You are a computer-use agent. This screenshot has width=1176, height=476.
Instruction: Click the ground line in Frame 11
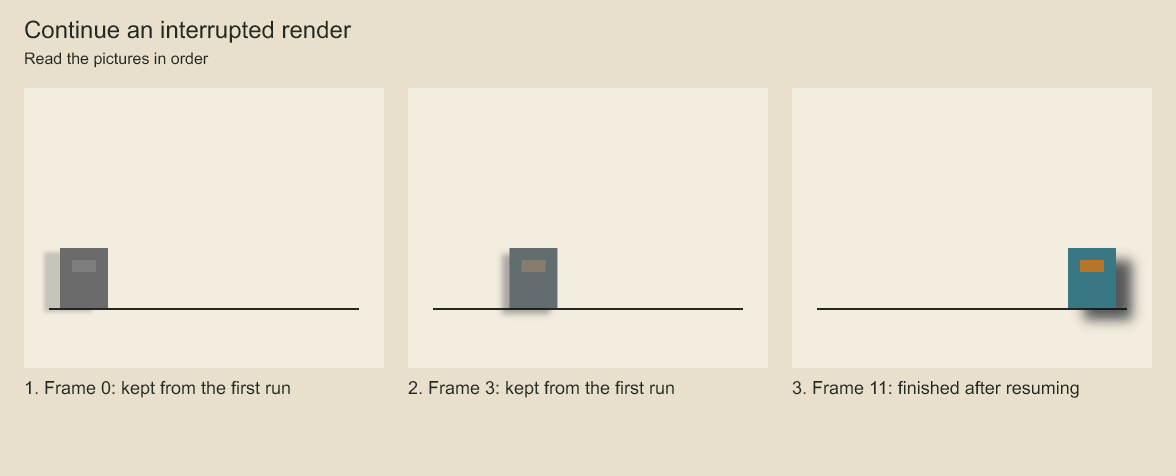coord(972,308)
